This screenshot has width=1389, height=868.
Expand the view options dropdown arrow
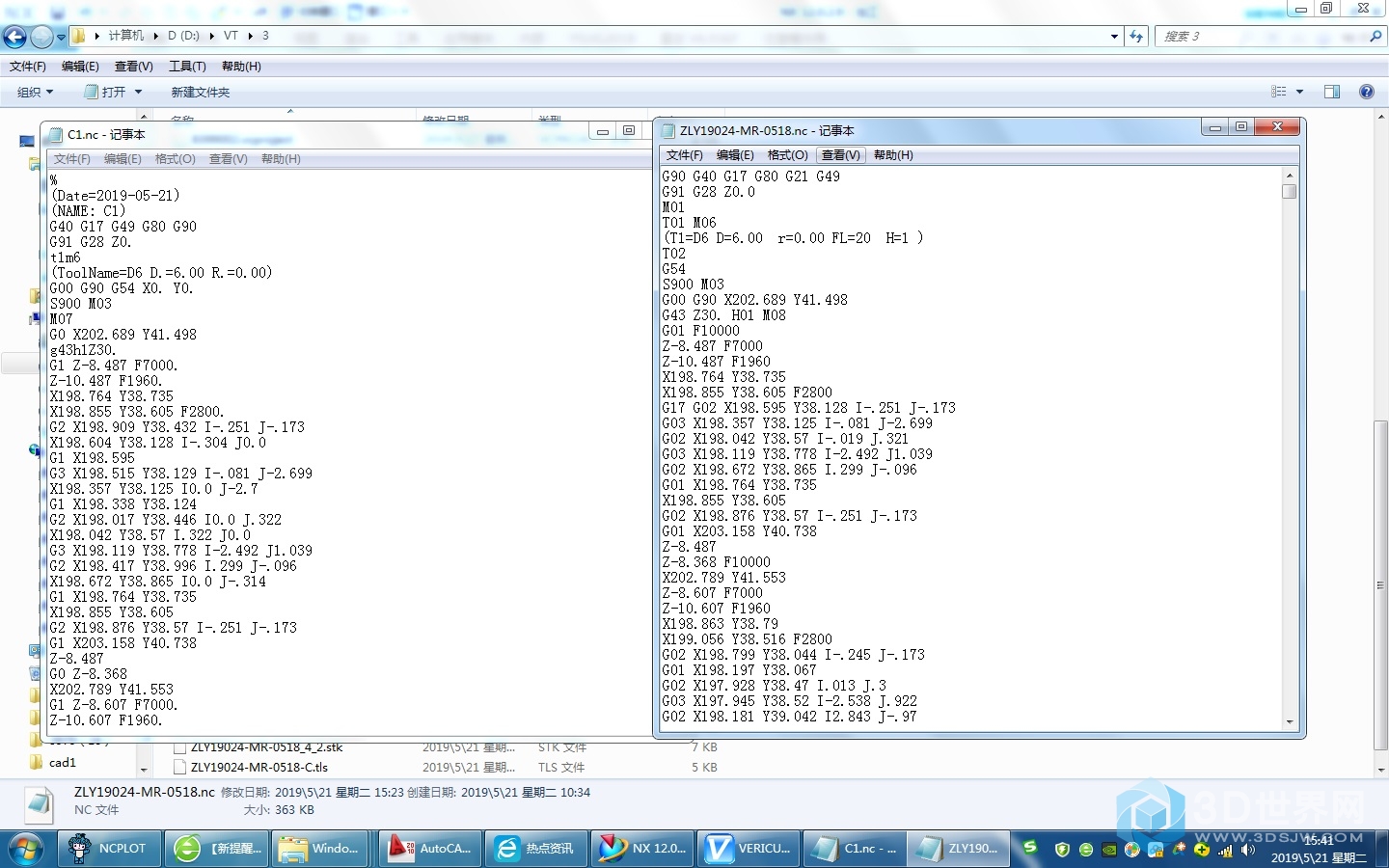(1299, 92)
